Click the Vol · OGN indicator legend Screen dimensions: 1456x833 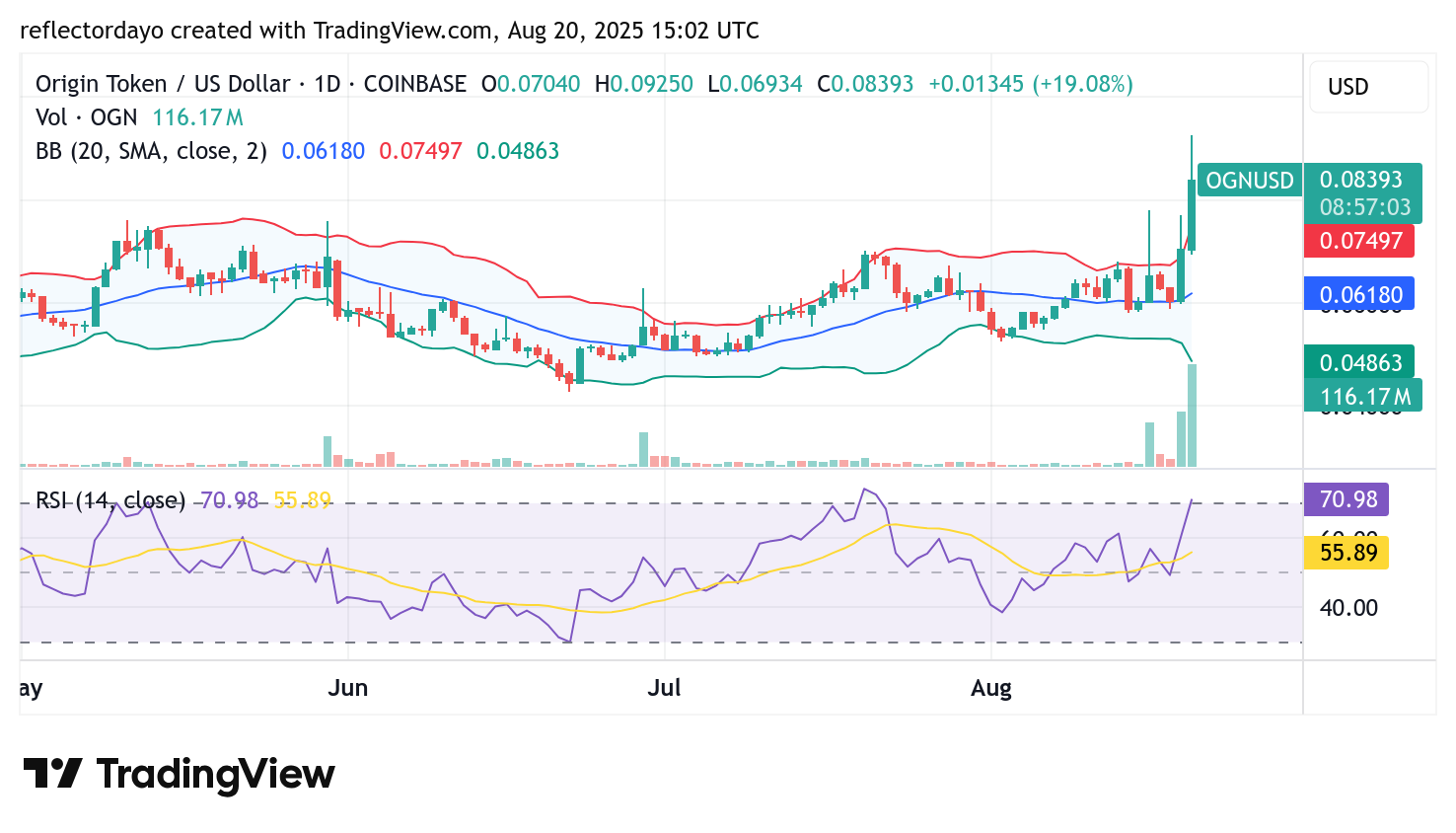(x=87, y=117)
